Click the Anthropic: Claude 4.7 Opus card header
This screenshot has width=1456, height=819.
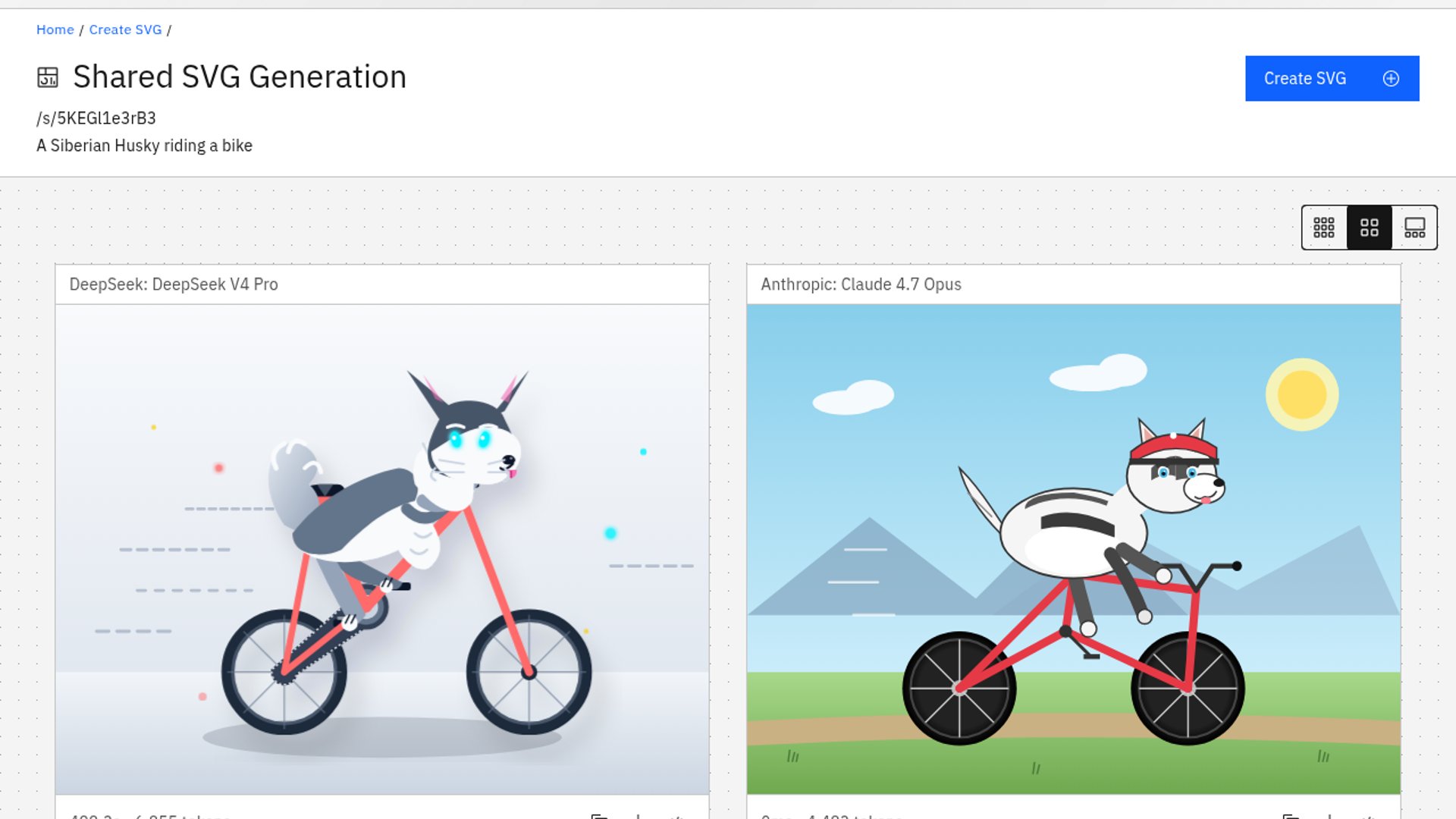(x=1074, y=284)
